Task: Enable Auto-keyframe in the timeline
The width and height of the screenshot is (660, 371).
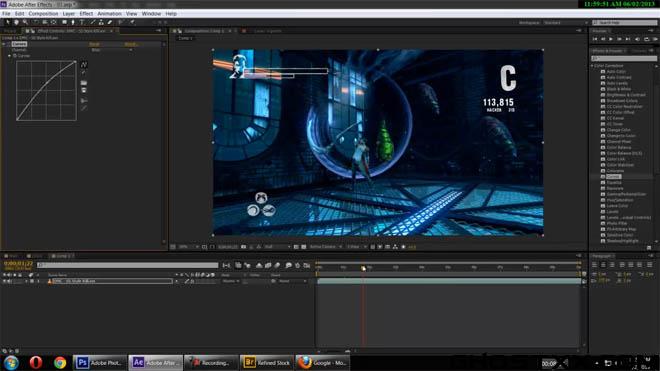Action: 298,265
